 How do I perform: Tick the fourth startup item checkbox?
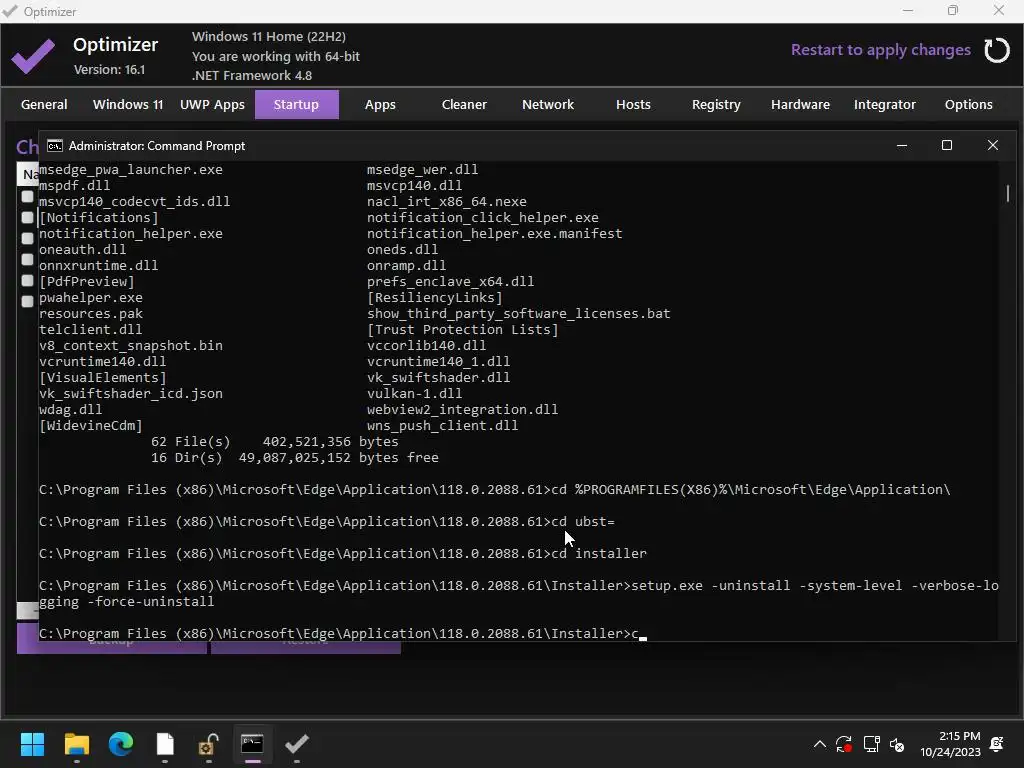pyautogui.click(x=27, y=259)
